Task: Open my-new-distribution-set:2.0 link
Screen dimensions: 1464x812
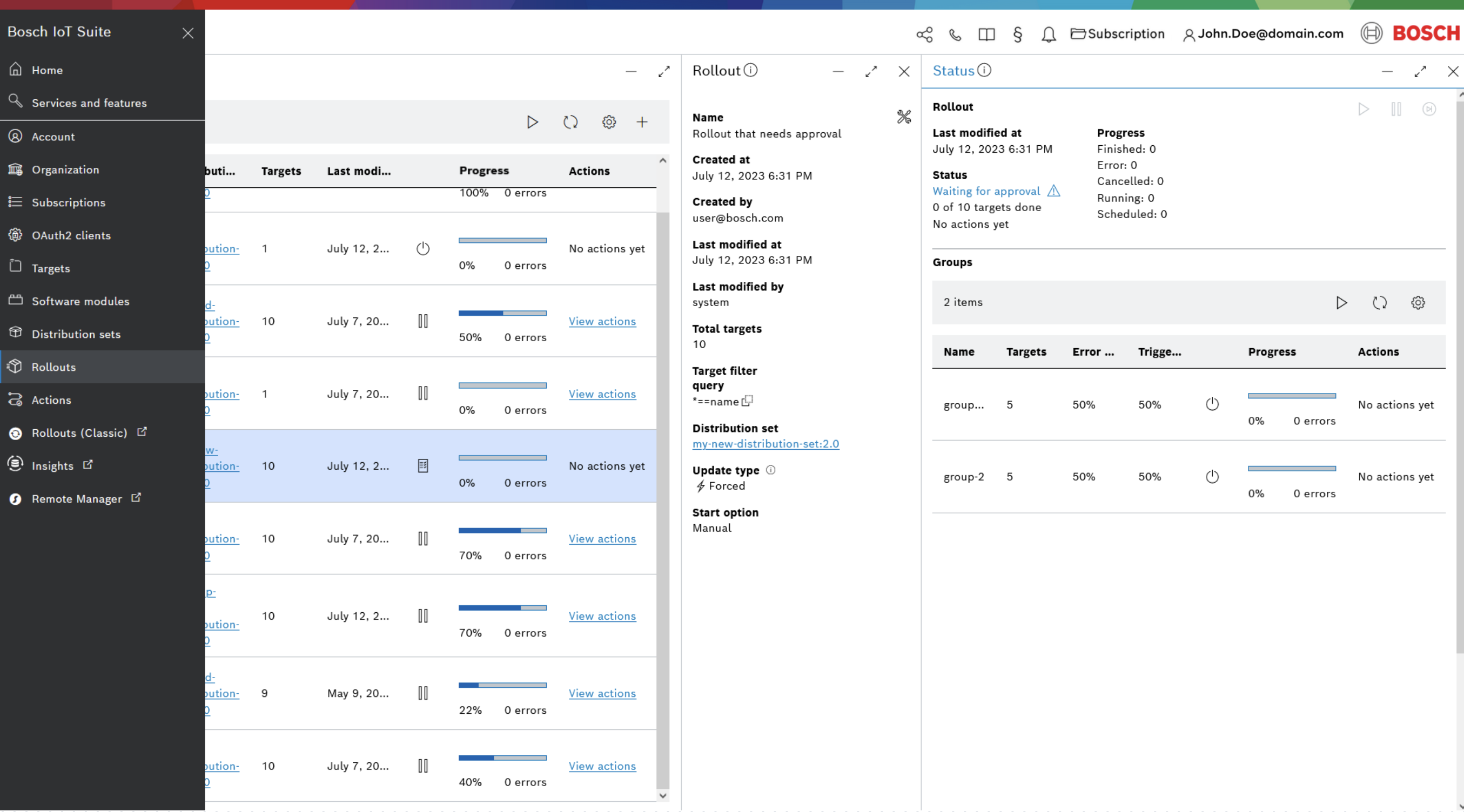Action: click(x=765, y=443)
